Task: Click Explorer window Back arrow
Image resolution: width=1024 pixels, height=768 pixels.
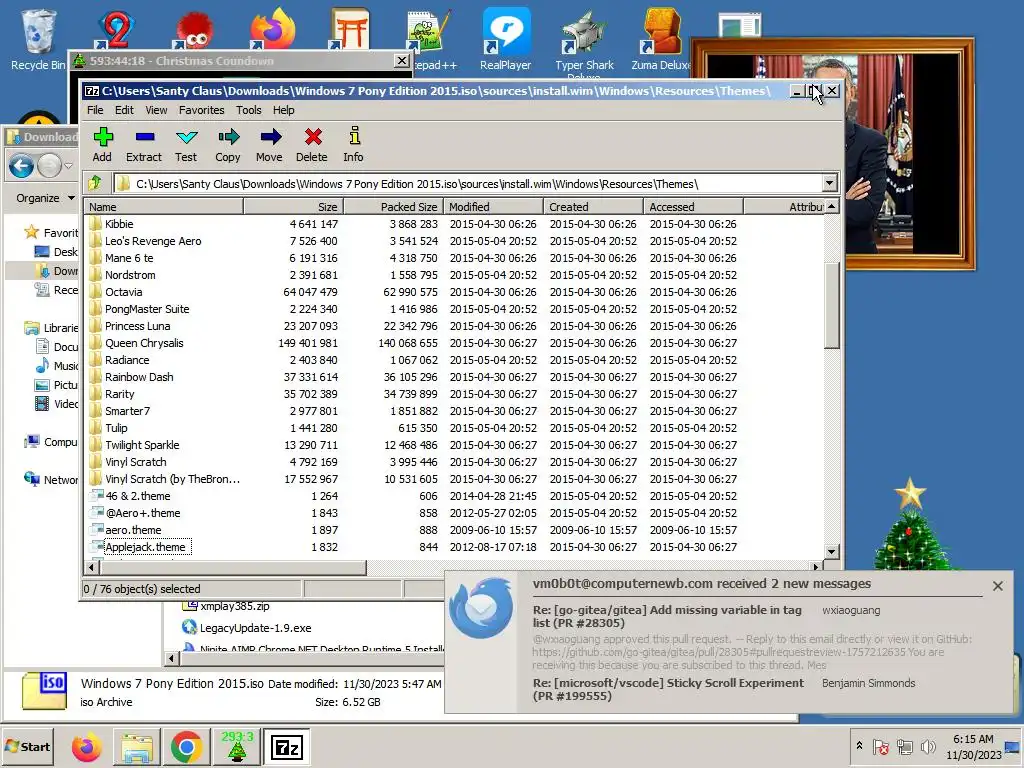Action: pos(22,166)
